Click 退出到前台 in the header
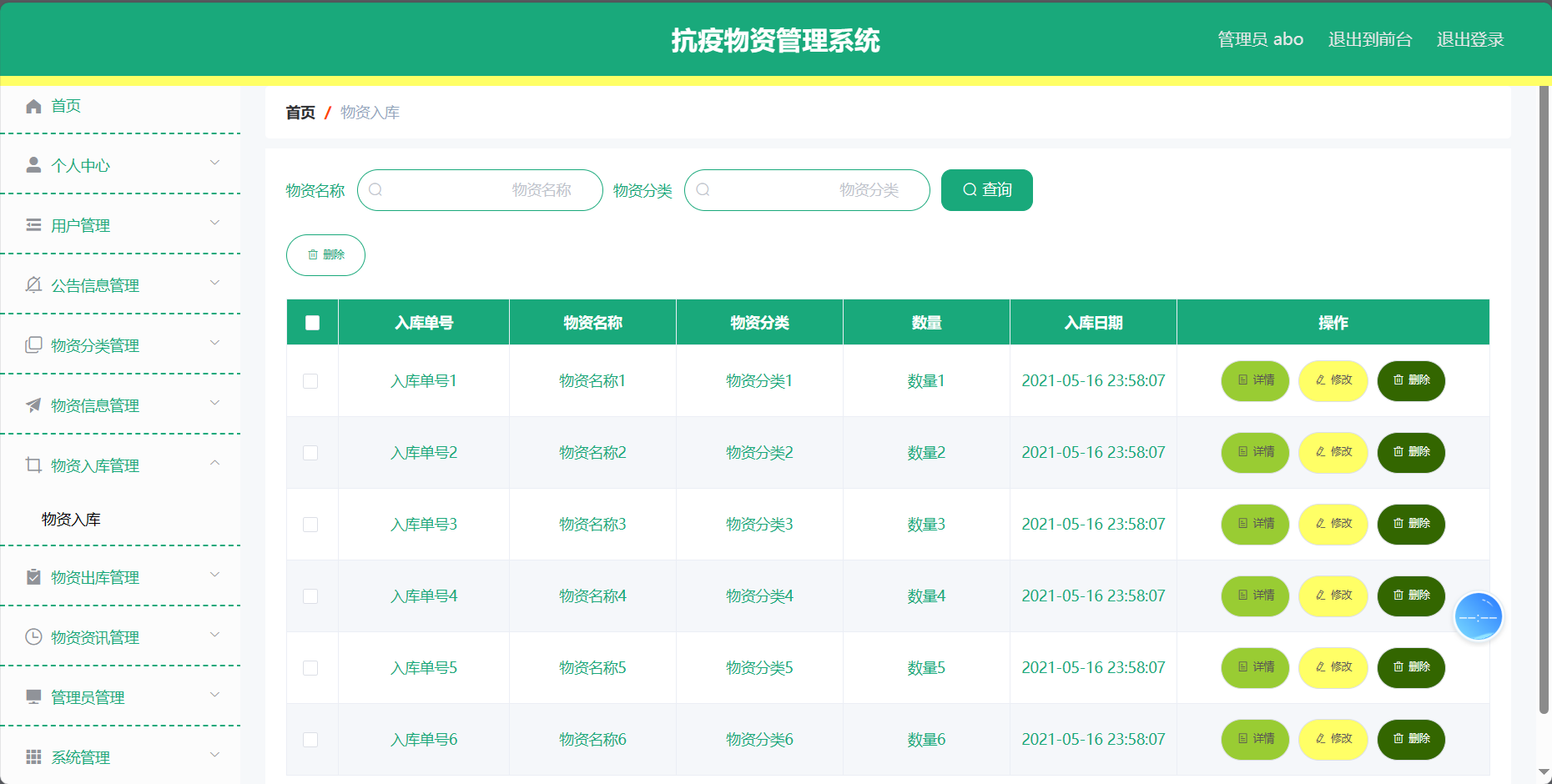 tap(1370, 39)
